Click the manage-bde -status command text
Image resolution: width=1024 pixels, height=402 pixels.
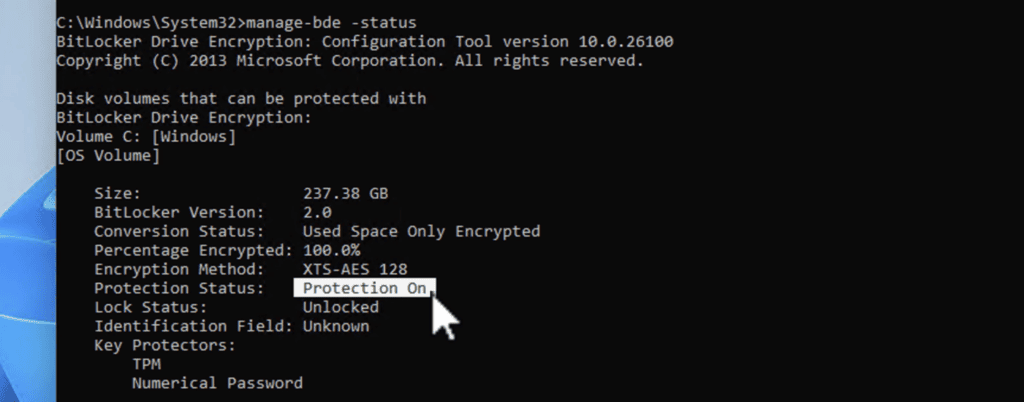tap(331, 23)
